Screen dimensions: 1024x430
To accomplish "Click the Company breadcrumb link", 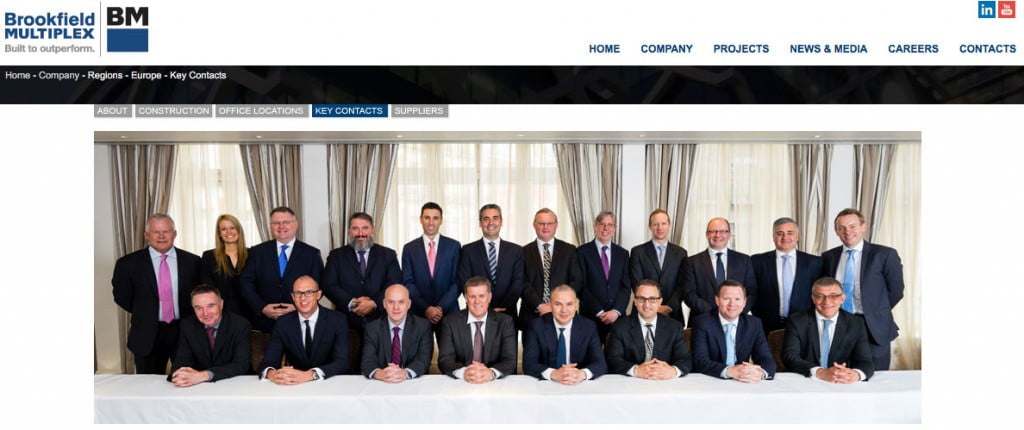I will click(x=59, y=75).
